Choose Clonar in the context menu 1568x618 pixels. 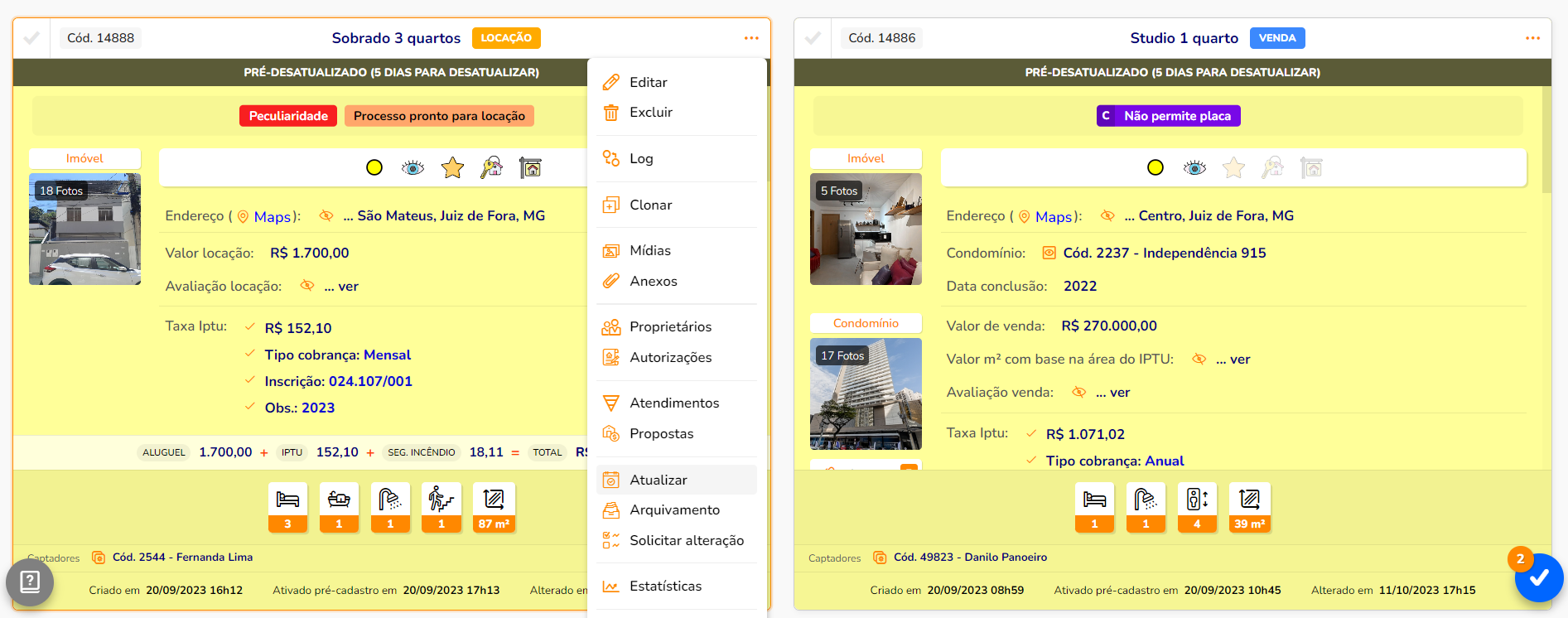coord(650,205)
